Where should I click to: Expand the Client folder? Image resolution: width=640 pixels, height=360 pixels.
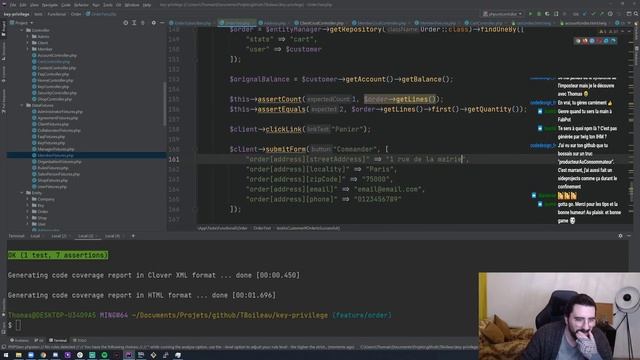pos(28,42)
